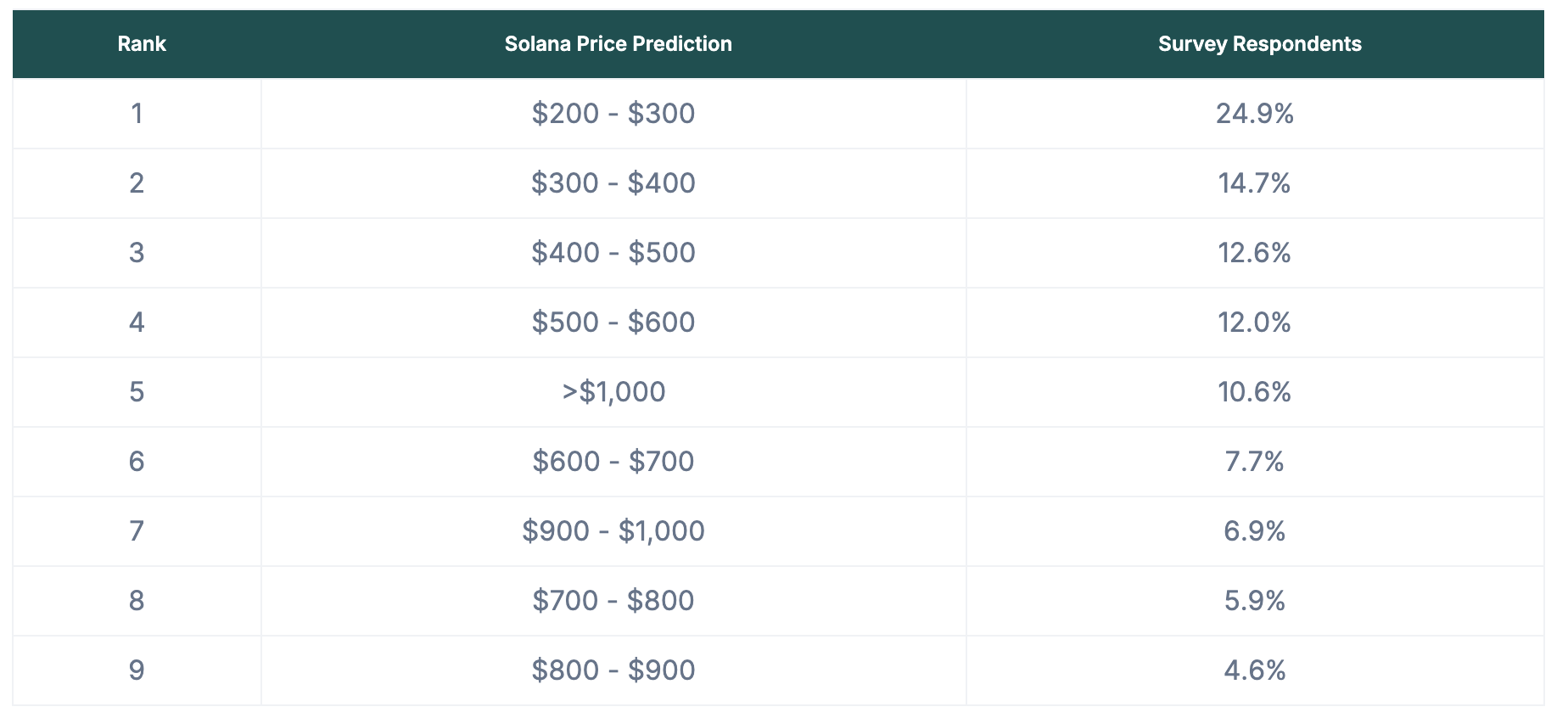Viewport: 1568px width, 718px height.
Task: Click the $300 - $400 prediction cell
Action: coord(613,183)
